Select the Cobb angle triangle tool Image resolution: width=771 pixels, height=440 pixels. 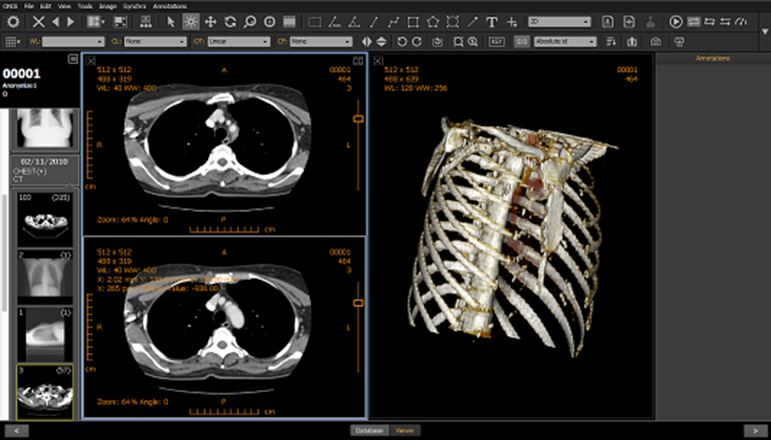pyautogui.click(x=354, y=22)
